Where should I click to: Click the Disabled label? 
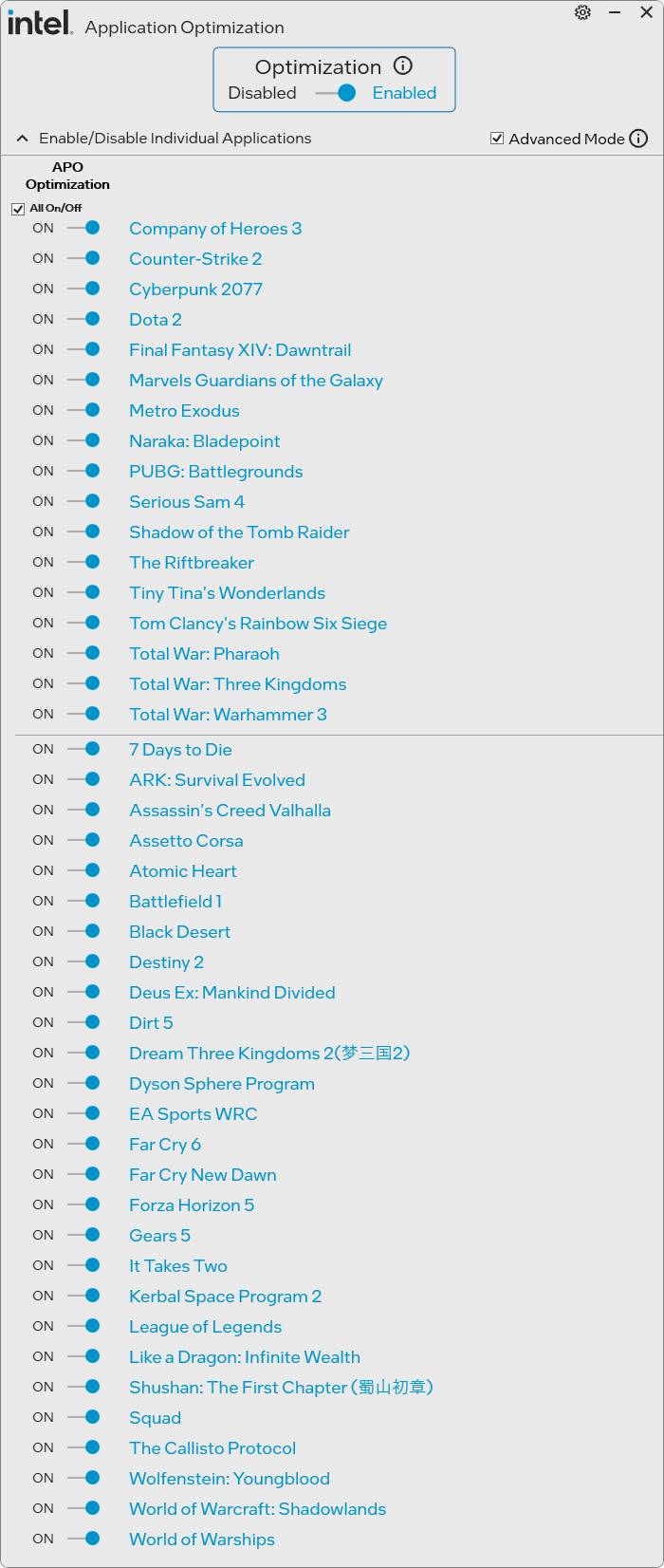coord(262,93)
